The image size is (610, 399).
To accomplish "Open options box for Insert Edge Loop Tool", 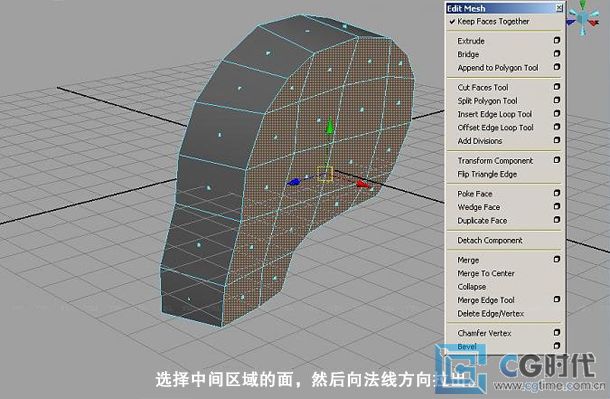I will [557, 114].
